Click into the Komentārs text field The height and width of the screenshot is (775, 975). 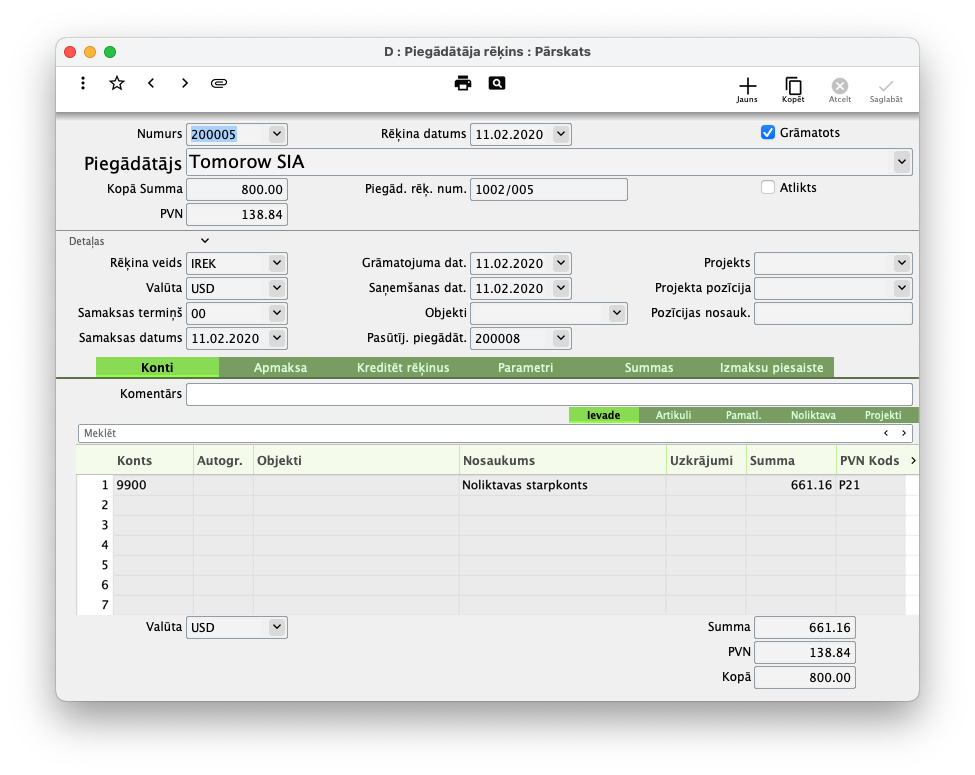549,394
